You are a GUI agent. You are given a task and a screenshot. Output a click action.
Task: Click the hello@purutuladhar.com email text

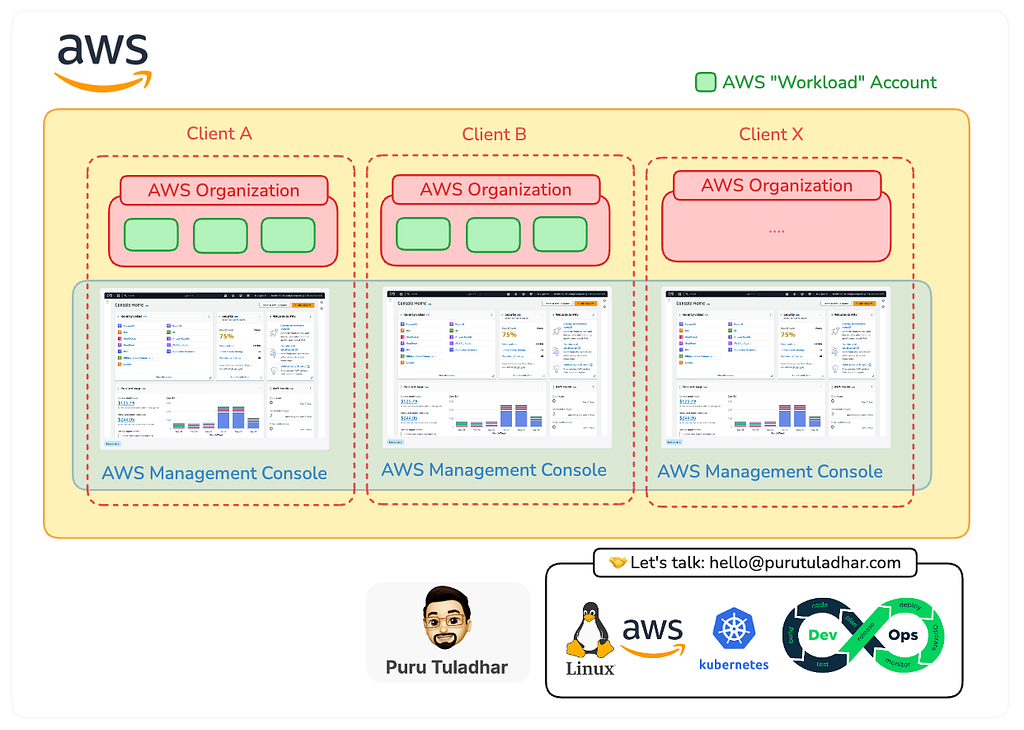pyautogui.click(x=805, y=562)
